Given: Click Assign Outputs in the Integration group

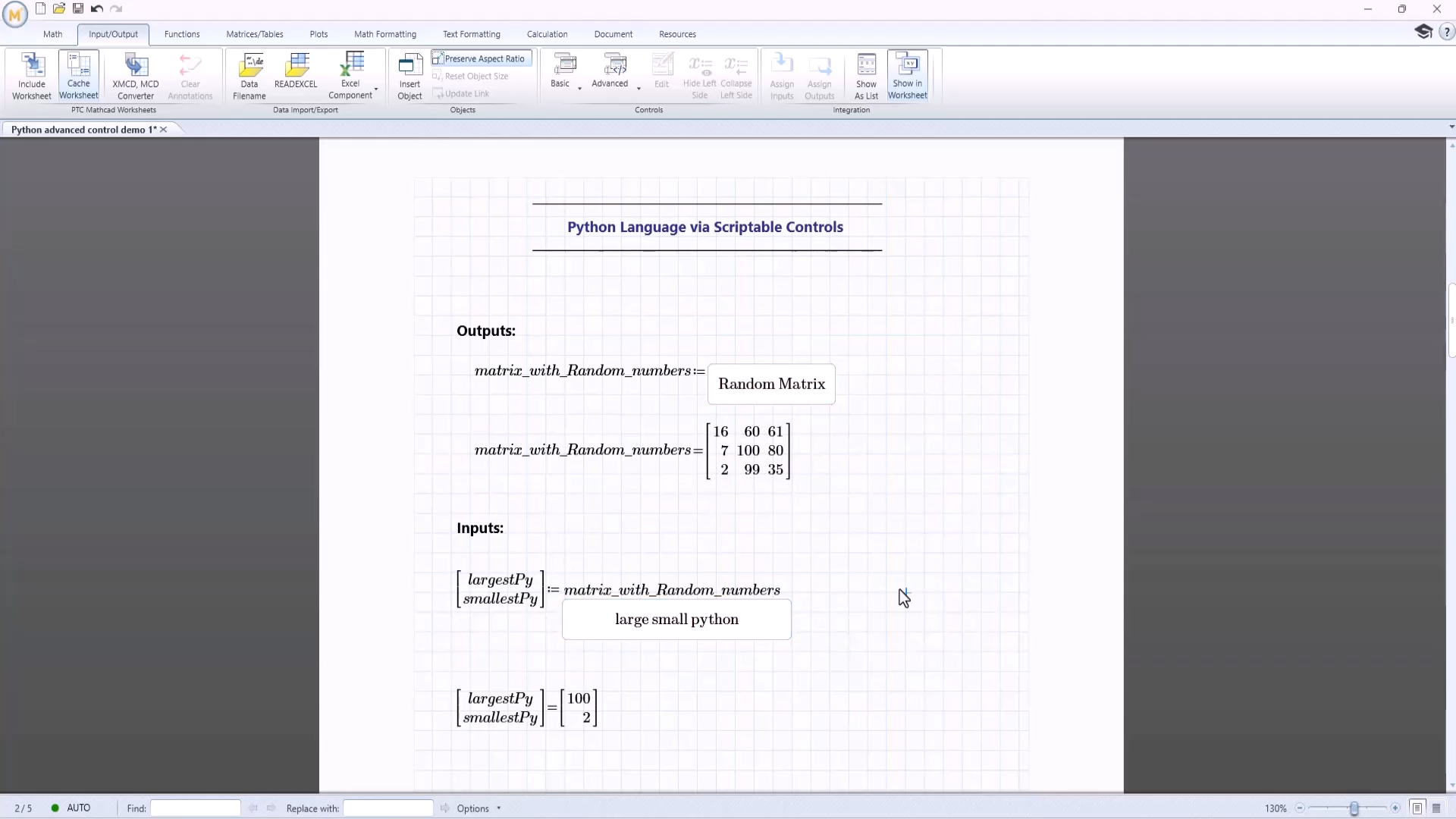Looking at the screenshot, I should coord(821,76).
